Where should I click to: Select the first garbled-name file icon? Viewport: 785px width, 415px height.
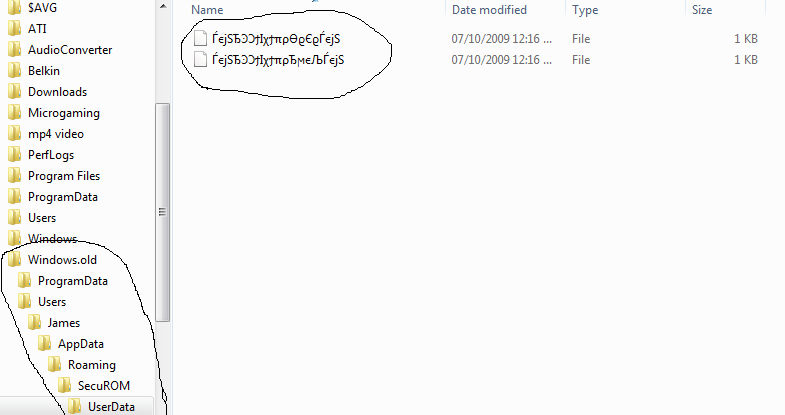200,39
